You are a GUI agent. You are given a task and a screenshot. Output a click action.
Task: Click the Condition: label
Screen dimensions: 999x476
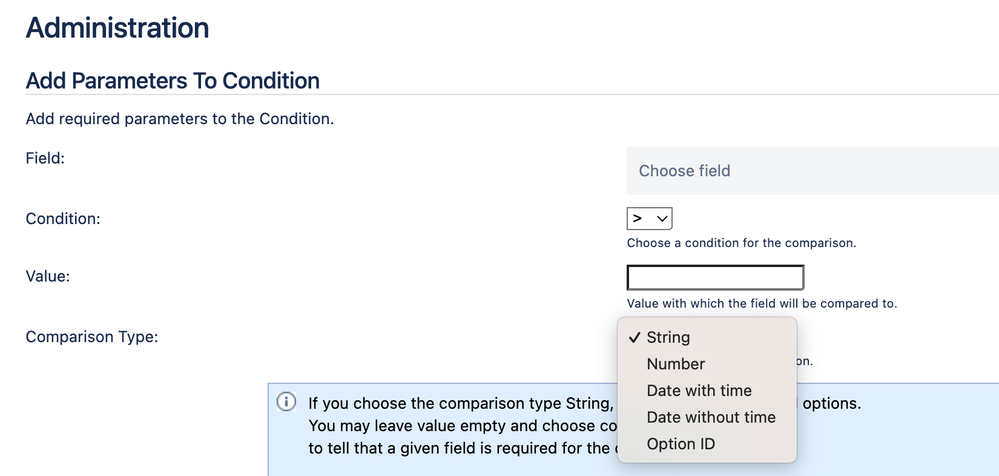[63, 218]
